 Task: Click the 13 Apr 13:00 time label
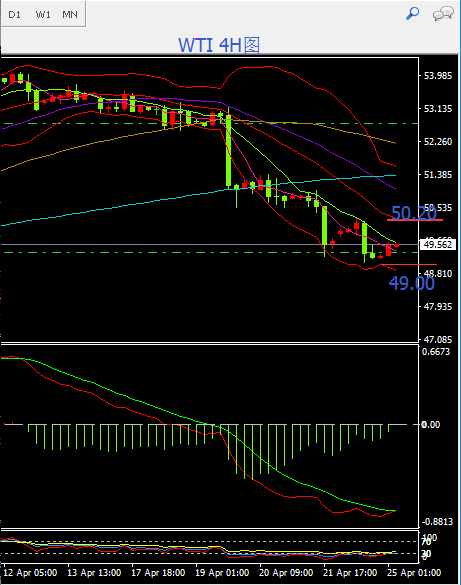[x=94, y=573]
